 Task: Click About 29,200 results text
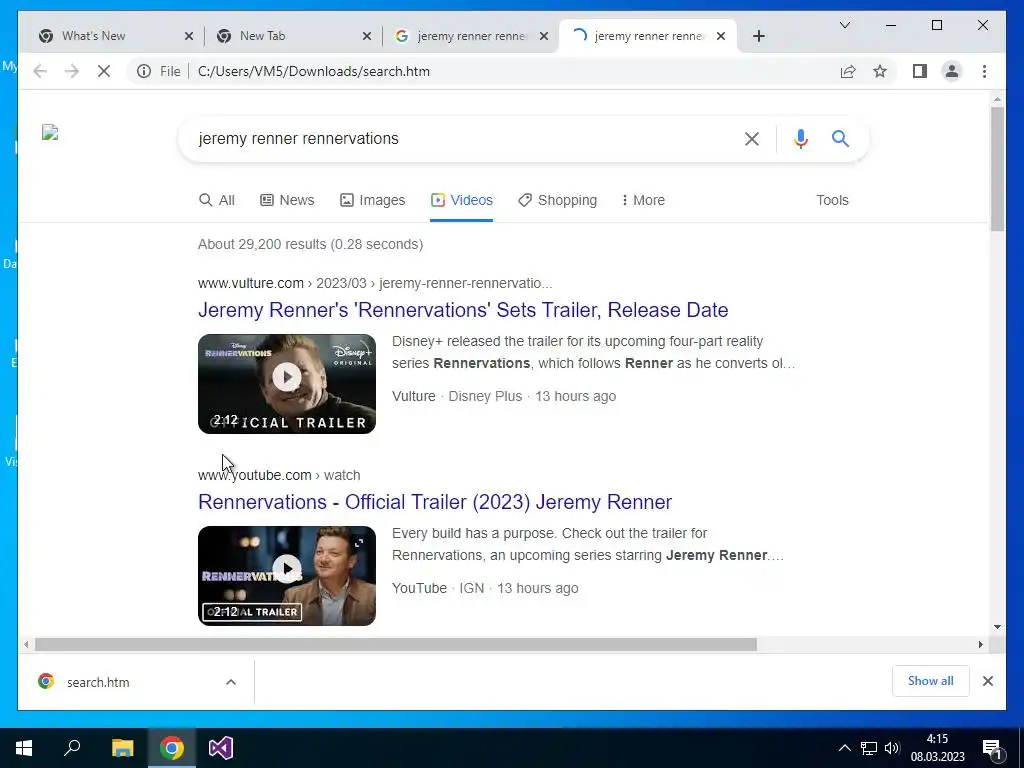(x=310, y=244)
